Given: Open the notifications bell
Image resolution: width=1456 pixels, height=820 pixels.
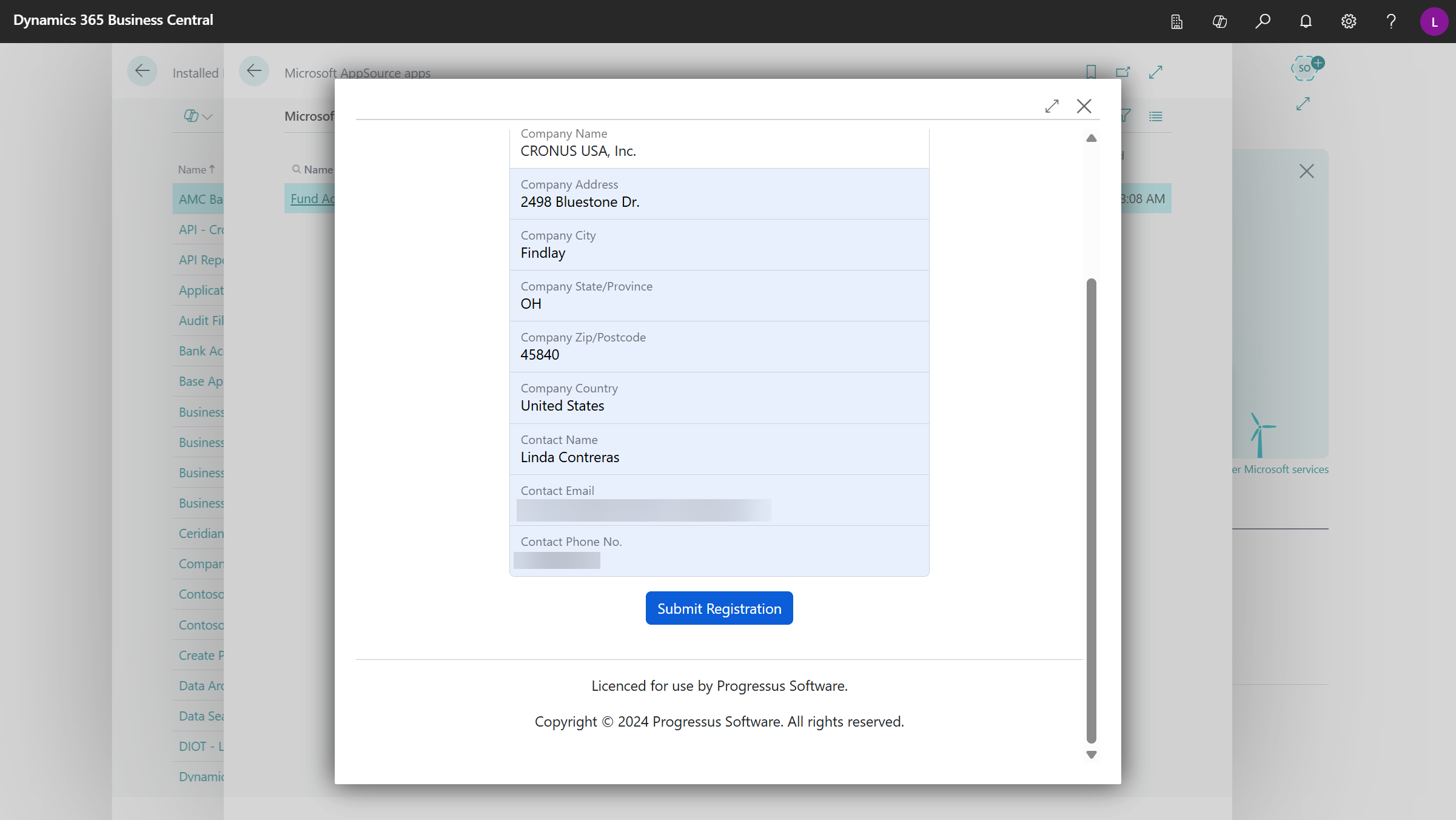Looking at the screenshot, I should click(x=1306, y=21).
